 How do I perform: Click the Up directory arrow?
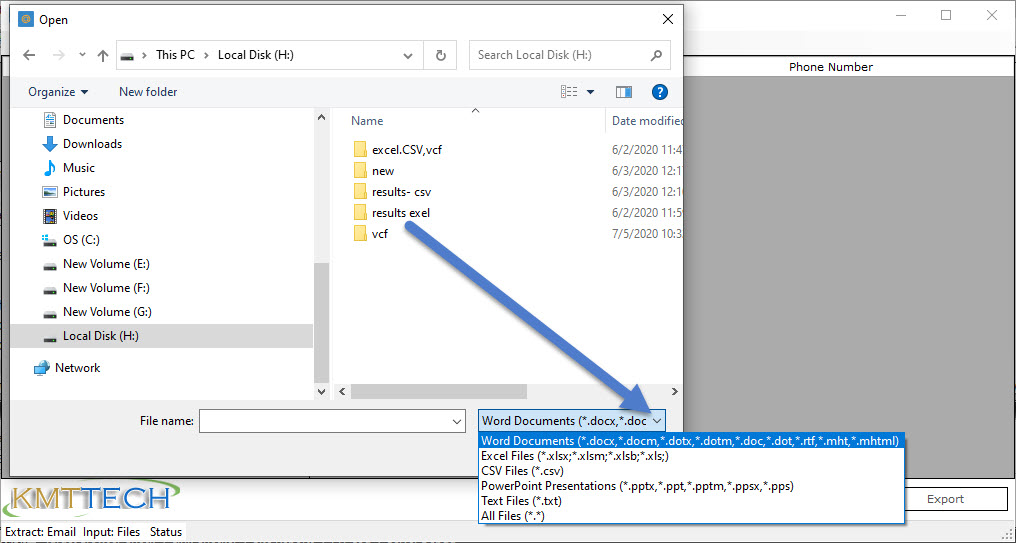pos(103,56)
